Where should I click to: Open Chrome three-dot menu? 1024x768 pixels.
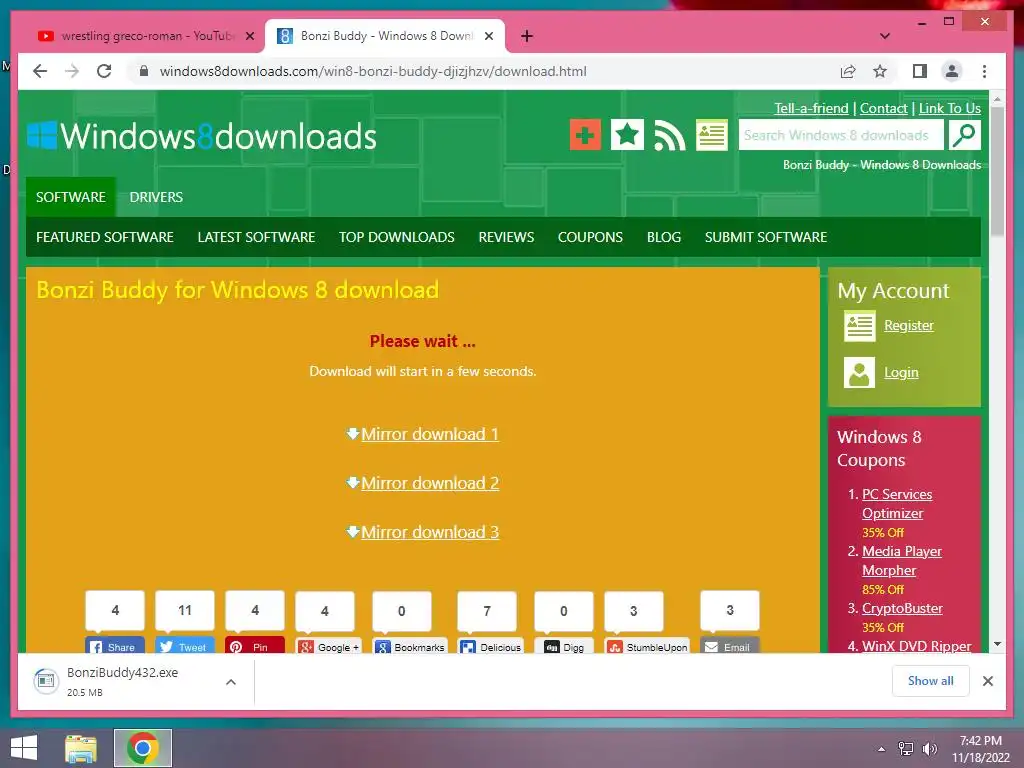tap(984, 71)
